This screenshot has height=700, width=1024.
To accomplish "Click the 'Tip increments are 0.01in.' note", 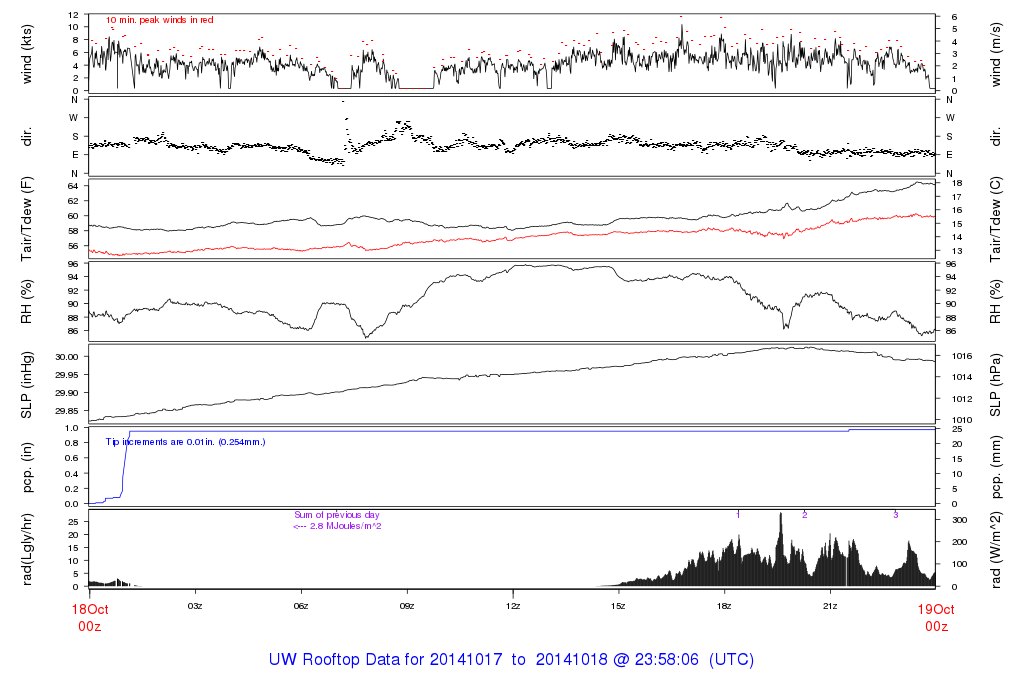I will tap(186, 441).
